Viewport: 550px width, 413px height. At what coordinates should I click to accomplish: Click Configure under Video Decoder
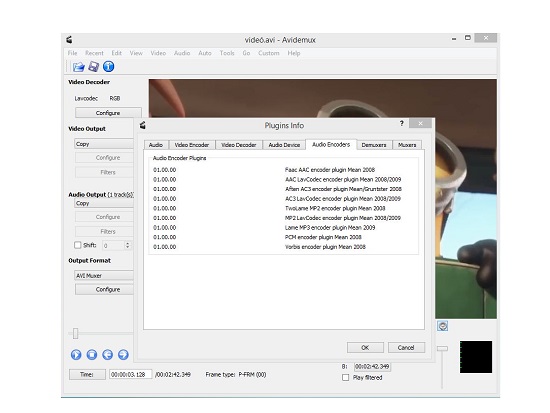tap(108, 113)
